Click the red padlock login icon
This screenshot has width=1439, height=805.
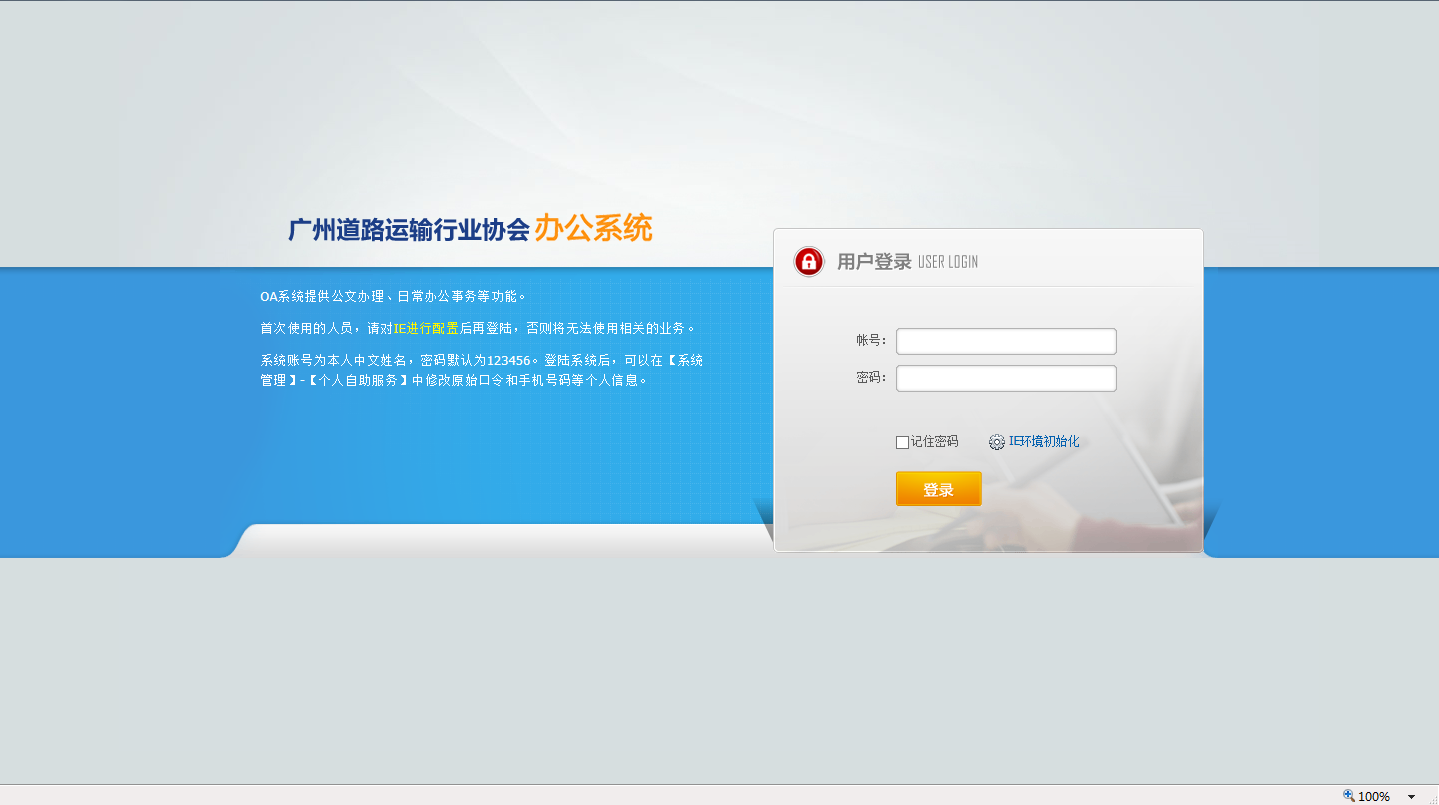point(808,262)
